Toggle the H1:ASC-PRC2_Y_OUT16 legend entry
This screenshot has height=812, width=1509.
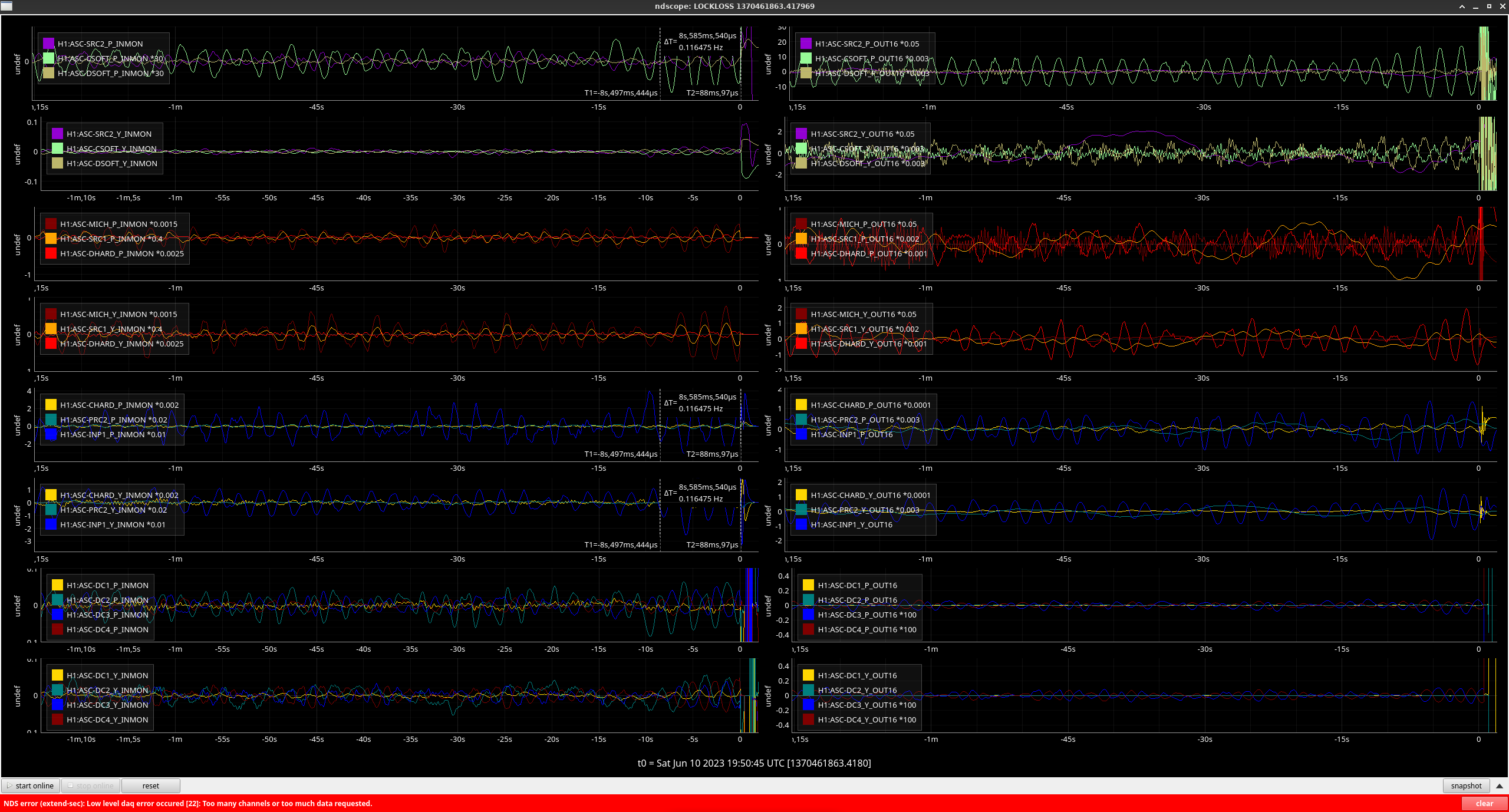click(x=865, y=510)
